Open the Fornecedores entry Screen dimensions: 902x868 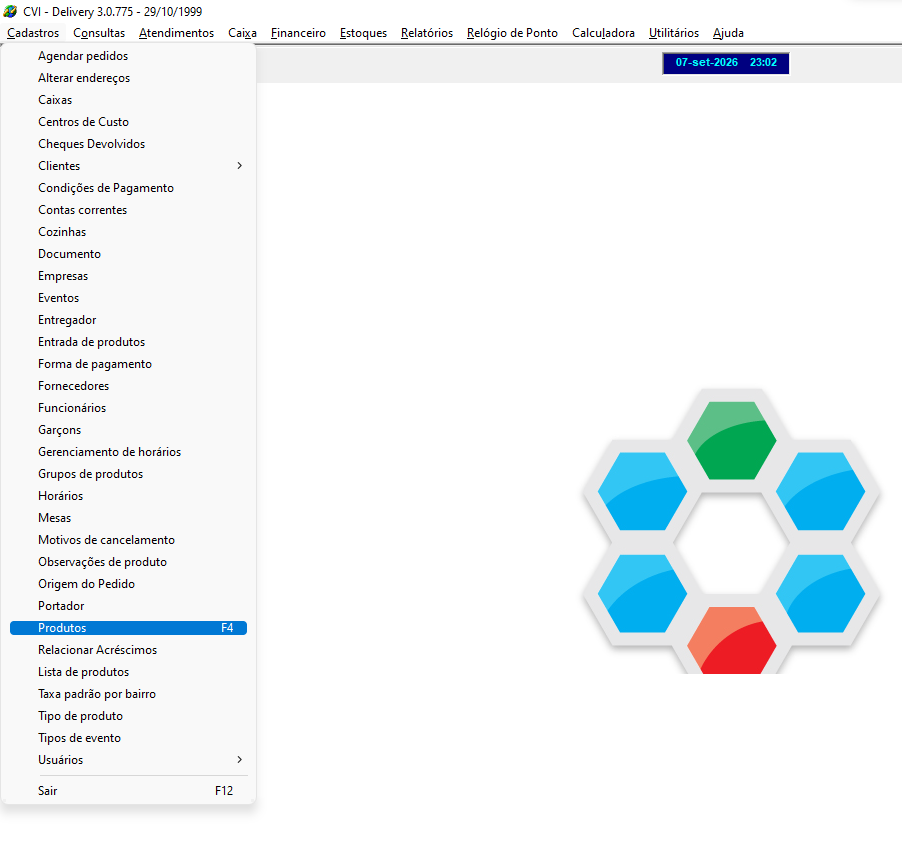click(128, 386)
